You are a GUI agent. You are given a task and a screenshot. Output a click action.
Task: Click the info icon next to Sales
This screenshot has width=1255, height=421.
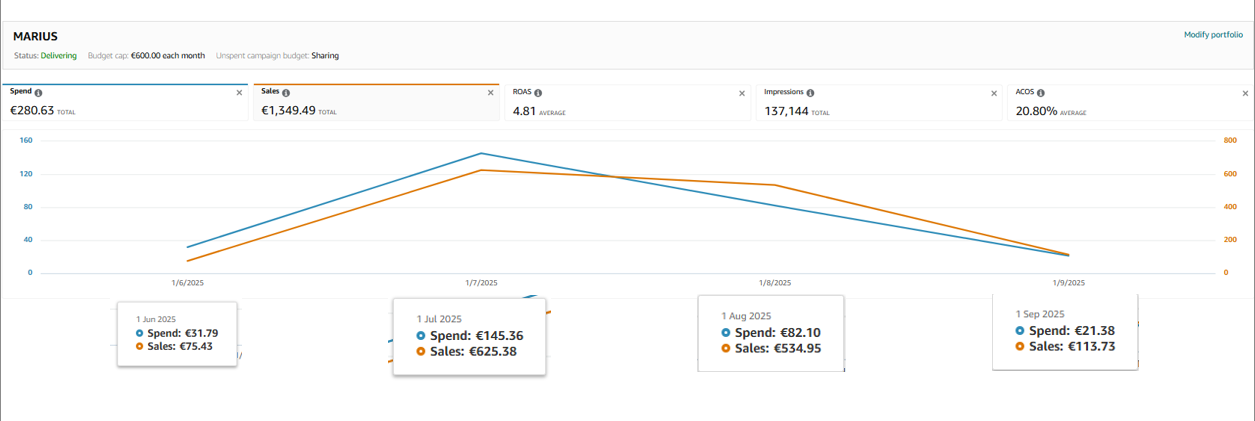click(x=287, y=92)
